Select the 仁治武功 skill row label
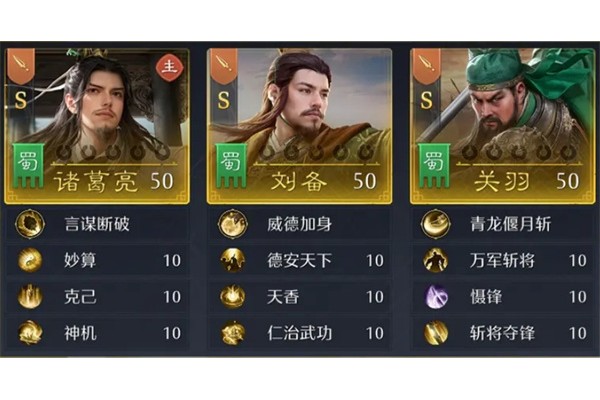 click(x=299, y=333)
